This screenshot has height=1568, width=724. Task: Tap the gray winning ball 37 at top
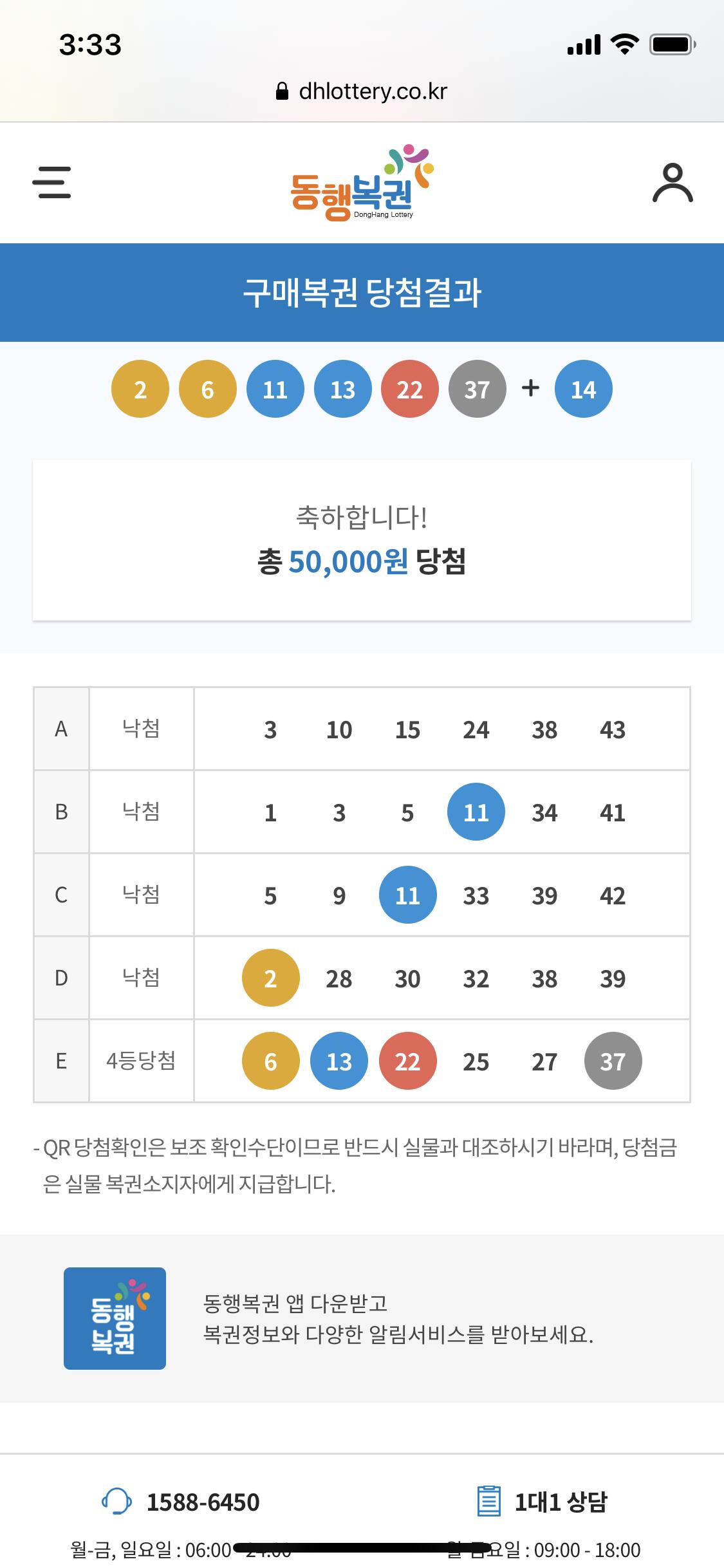click(477, 389)
